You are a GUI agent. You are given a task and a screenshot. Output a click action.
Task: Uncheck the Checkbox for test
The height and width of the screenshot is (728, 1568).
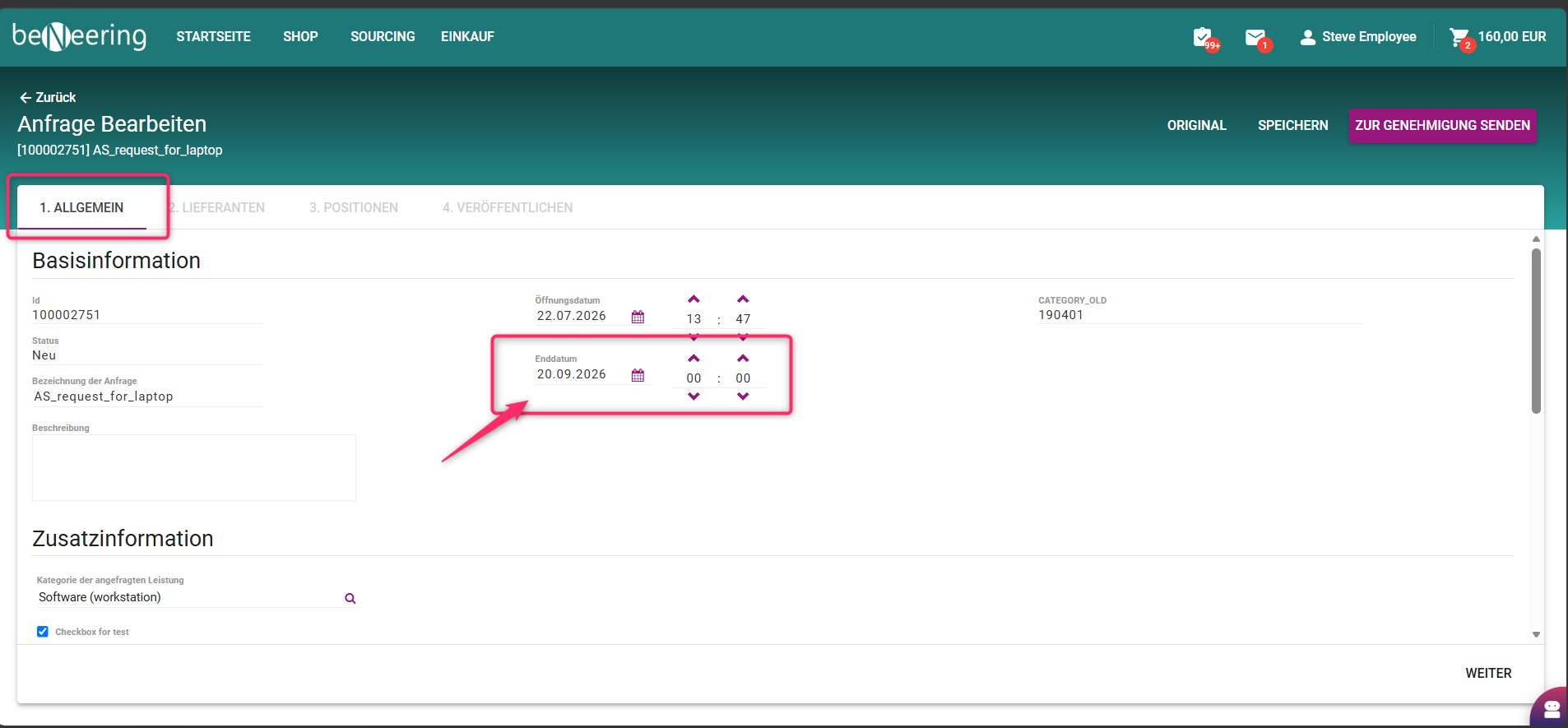(43, 632)
